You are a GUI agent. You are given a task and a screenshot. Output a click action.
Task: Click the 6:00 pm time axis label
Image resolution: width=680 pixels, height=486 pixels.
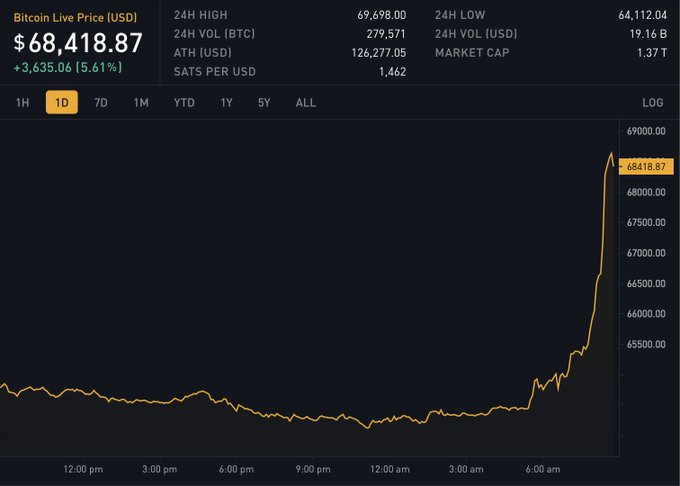point(236,469)
